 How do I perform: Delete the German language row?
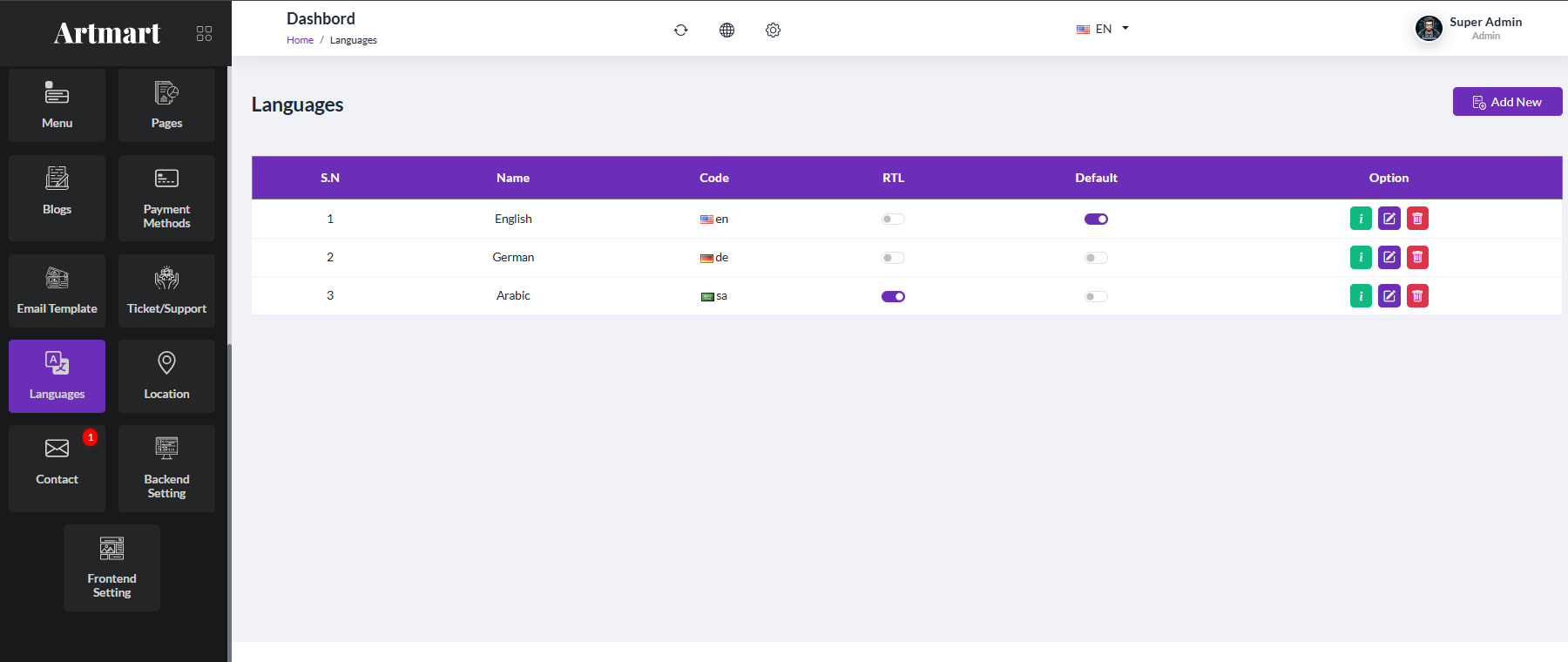point(1418,257)
